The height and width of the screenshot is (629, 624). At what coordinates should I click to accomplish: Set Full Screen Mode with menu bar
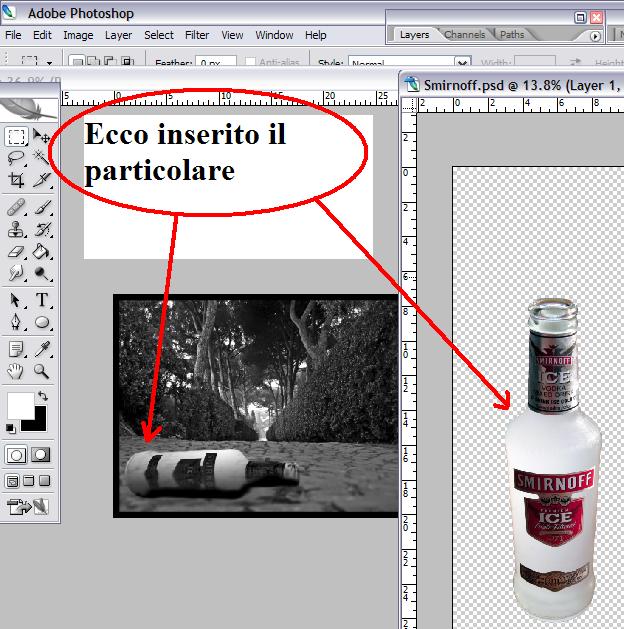[x=28, y=481]
